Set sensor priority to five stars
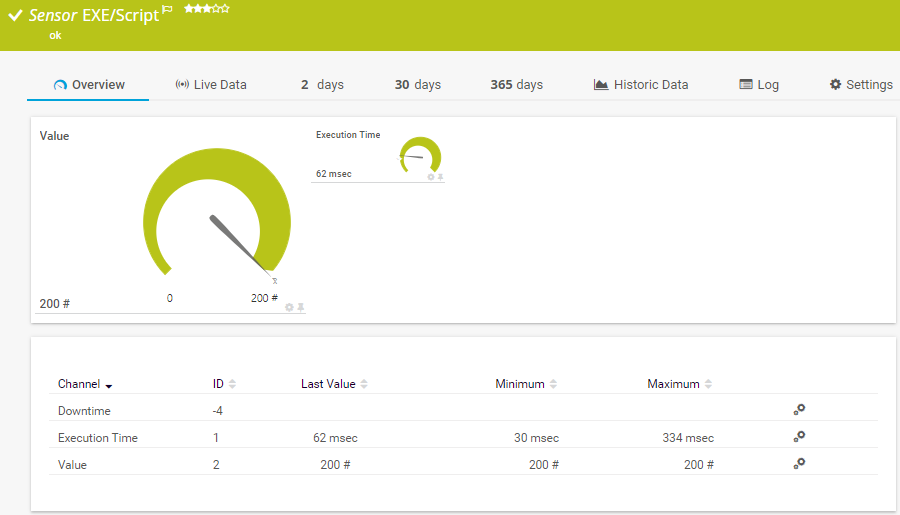 225,9
